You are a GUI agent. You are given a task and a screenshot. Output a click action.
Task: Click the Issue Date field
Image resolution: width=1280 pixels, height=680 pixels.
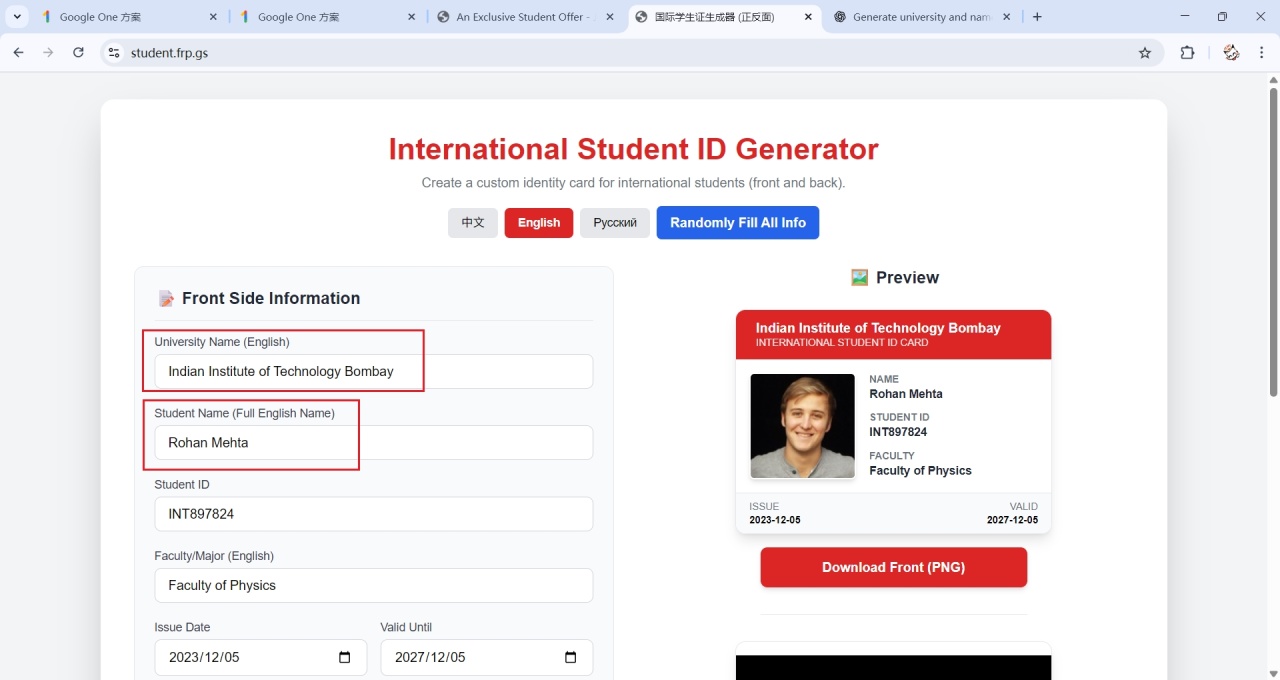261,657
